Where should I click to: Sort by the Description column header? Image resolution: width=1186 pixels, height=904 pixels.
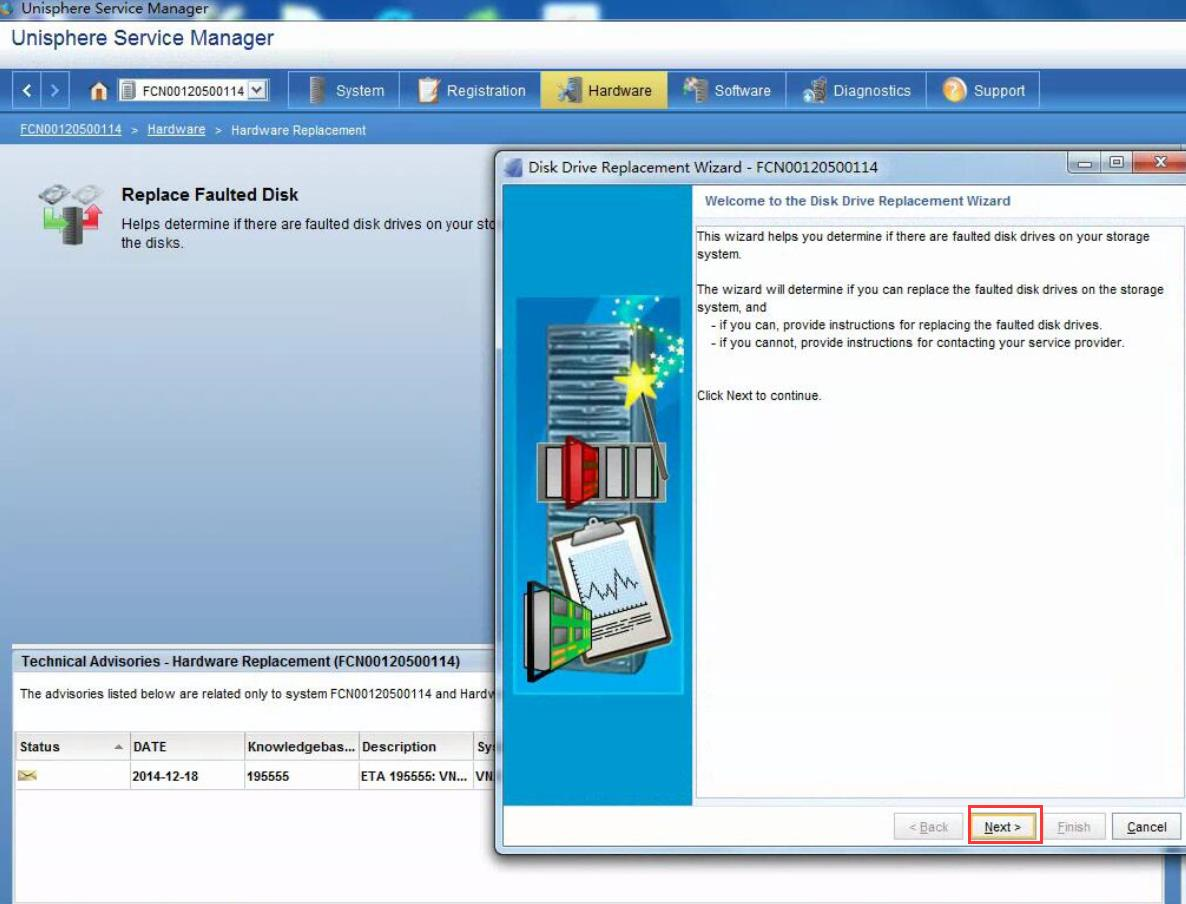point(415,746)
